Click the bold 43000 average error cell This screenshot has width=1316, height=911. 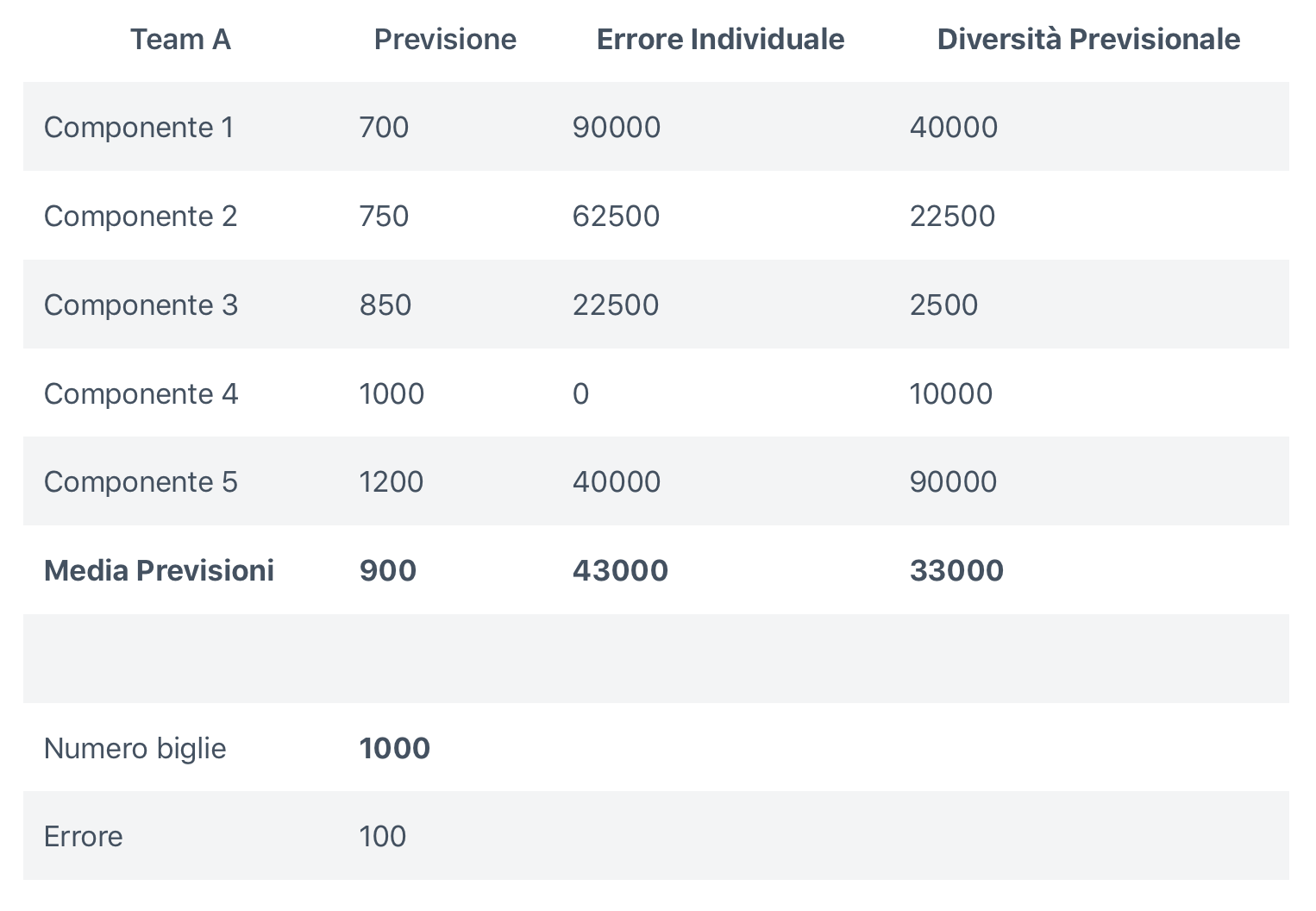click(x=620, y=571)
